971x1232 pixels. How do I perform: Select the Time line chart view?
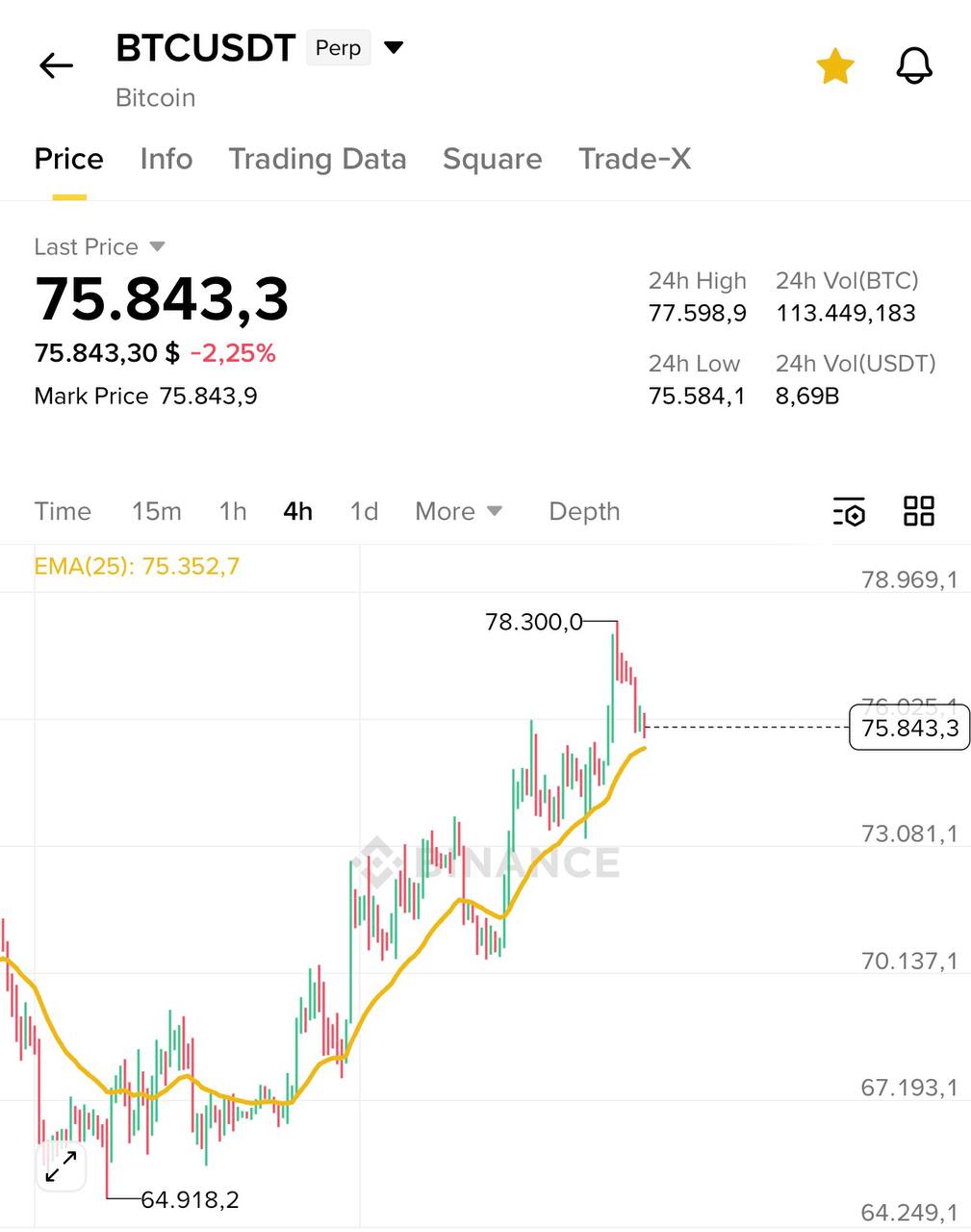pos(63,511)
